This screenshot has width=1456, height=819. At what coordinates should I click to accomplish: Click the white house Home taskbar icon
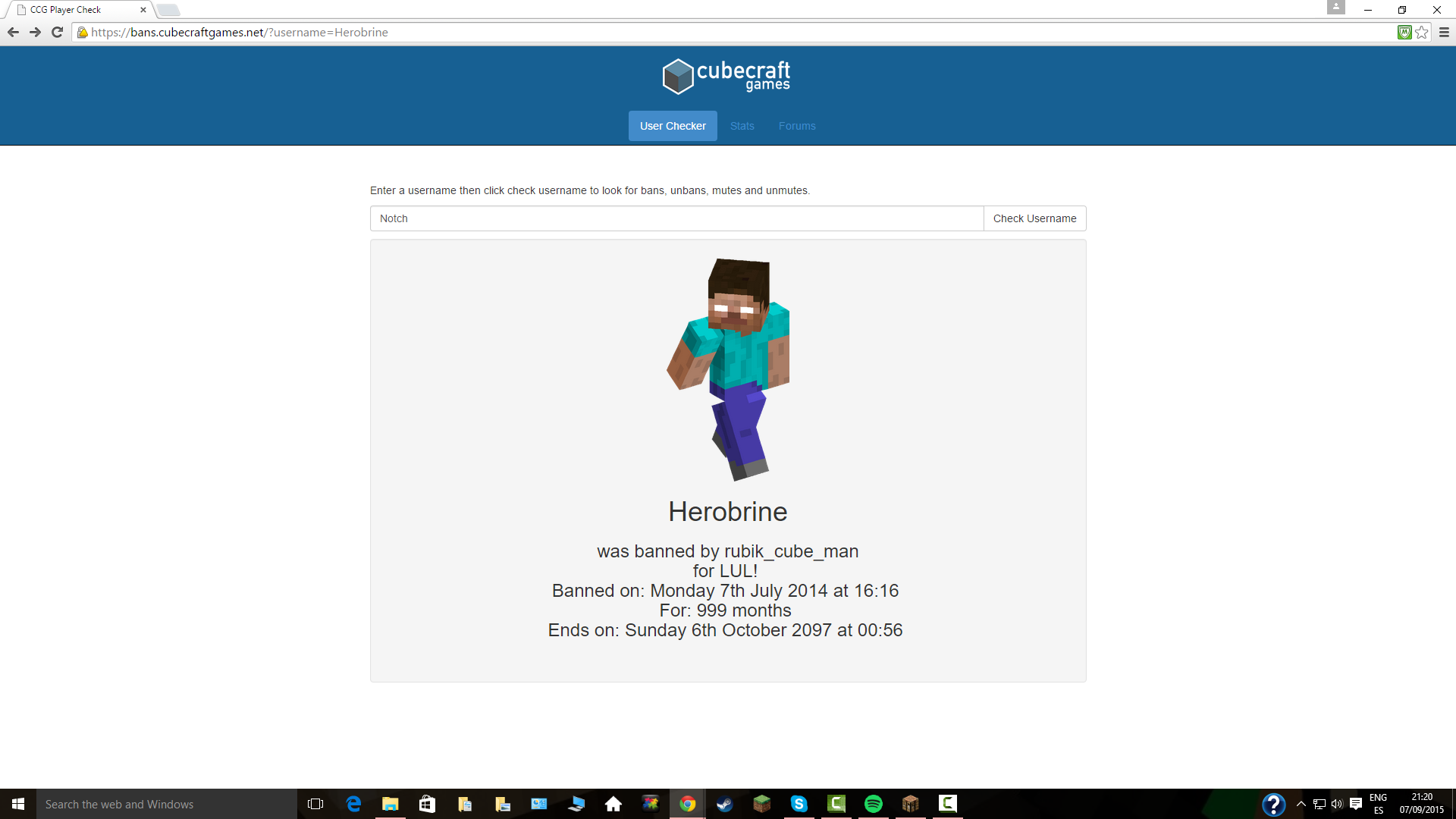pyautogui.click(x=613, y=804)
